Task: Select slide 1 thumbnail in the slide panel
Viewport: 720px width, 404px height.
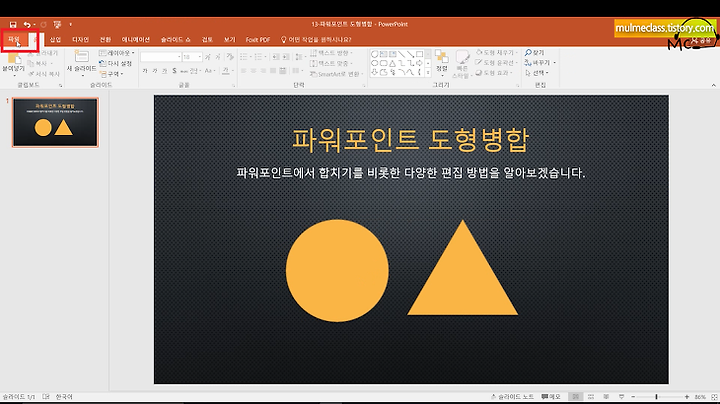Action: point(55,122)
